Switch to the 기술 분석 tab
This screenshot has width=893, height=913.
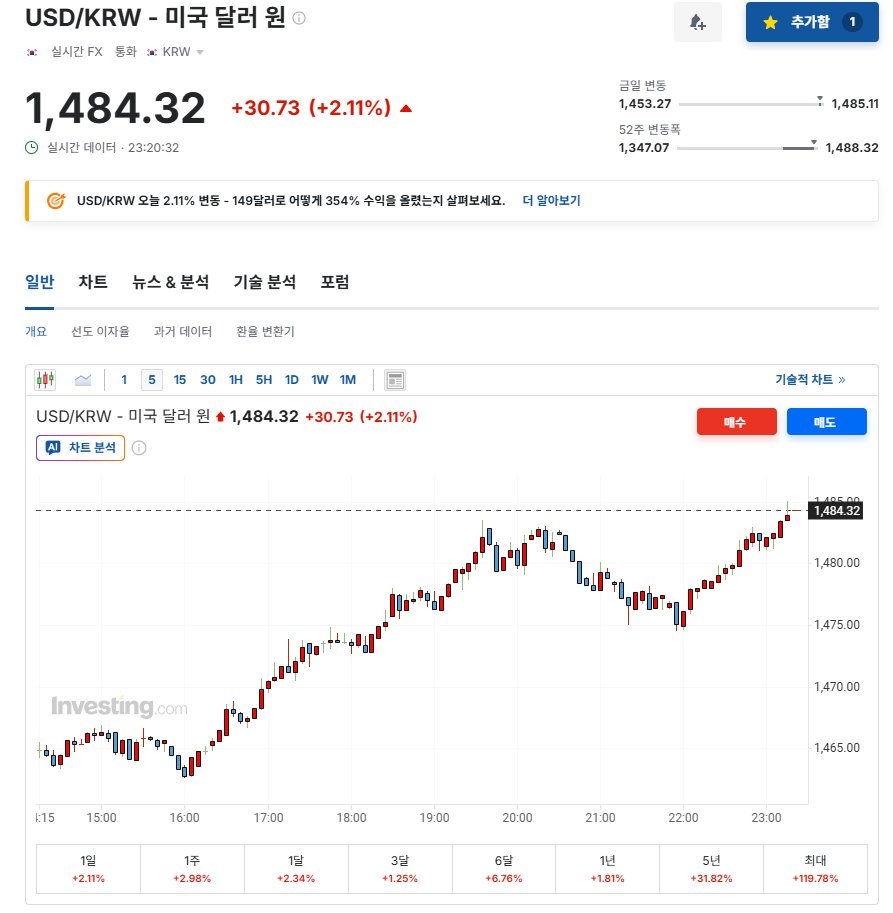(x=264, y=282)
